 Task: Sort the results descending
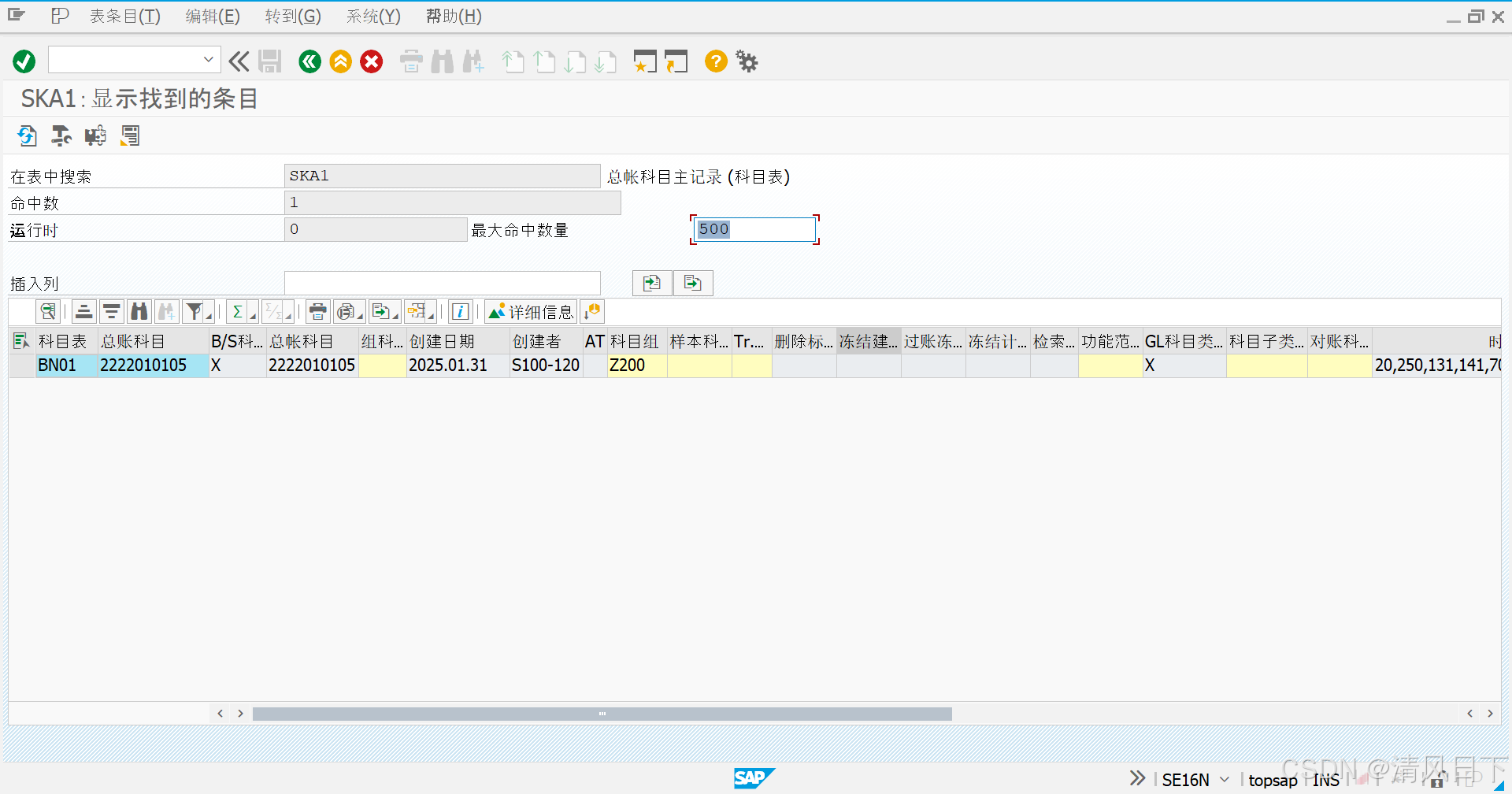pyautogui.click(x=111, y=311)
